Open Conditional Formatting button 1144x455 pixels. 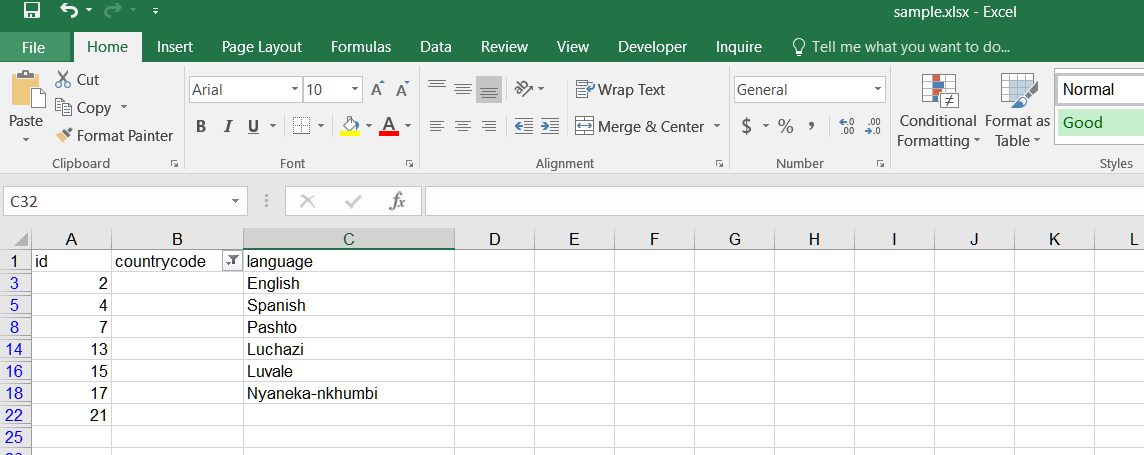[937, 110]
